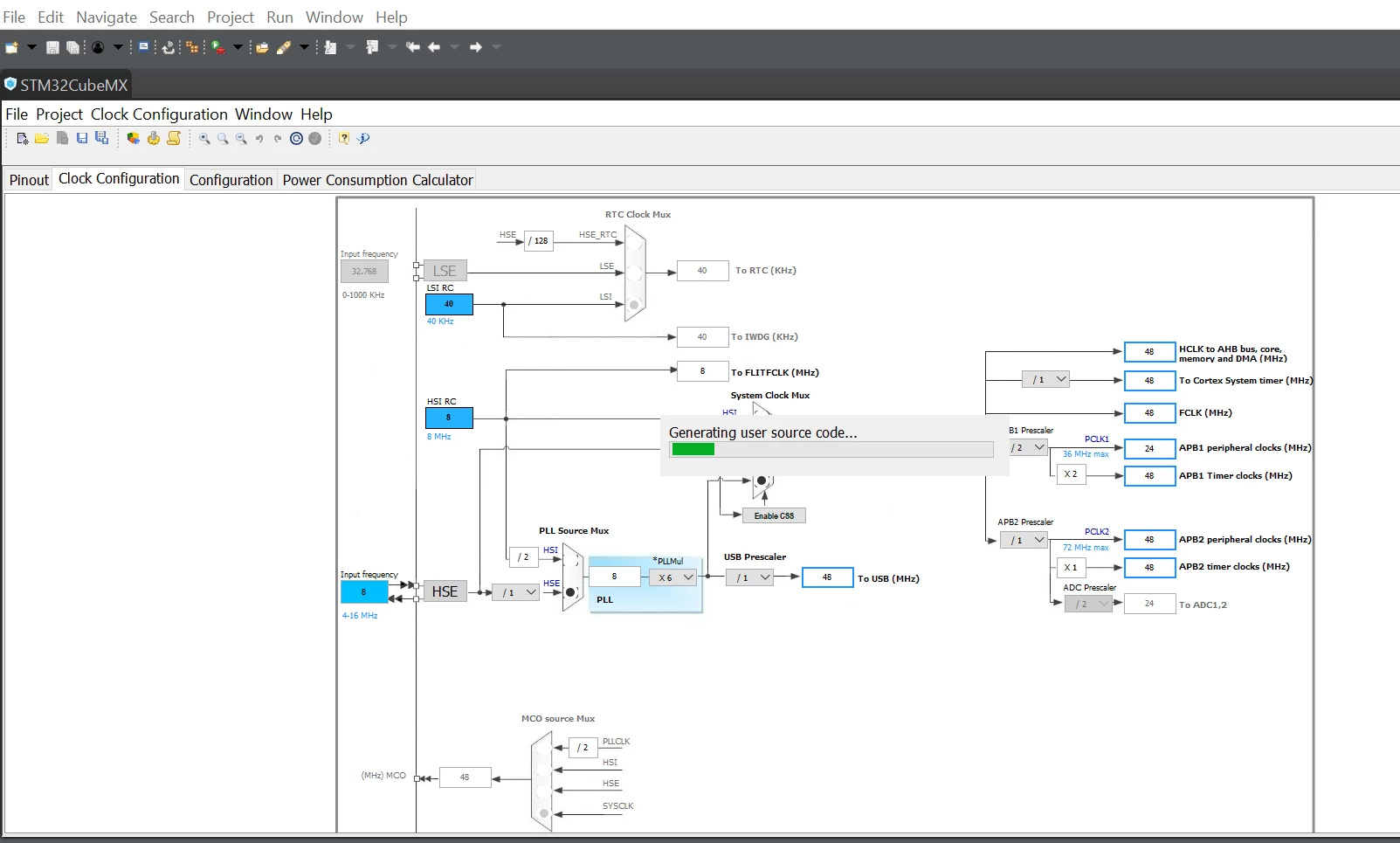Click the plain left Back arrow in the IDE toolbar
Viewport: 1400px width, 843px height.
[x=434, y=47]
